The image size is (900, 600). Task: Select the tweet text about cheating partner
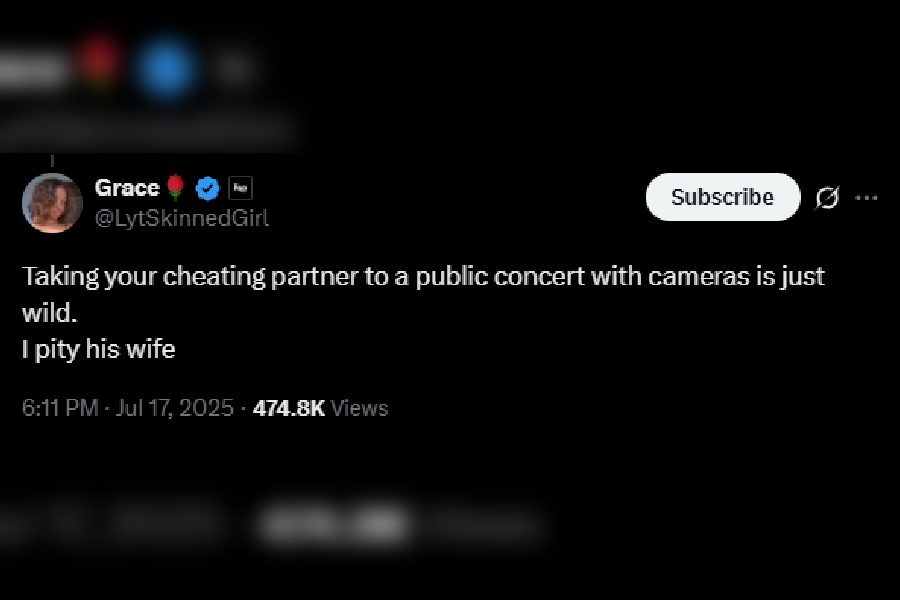click(x=424, y=294)
